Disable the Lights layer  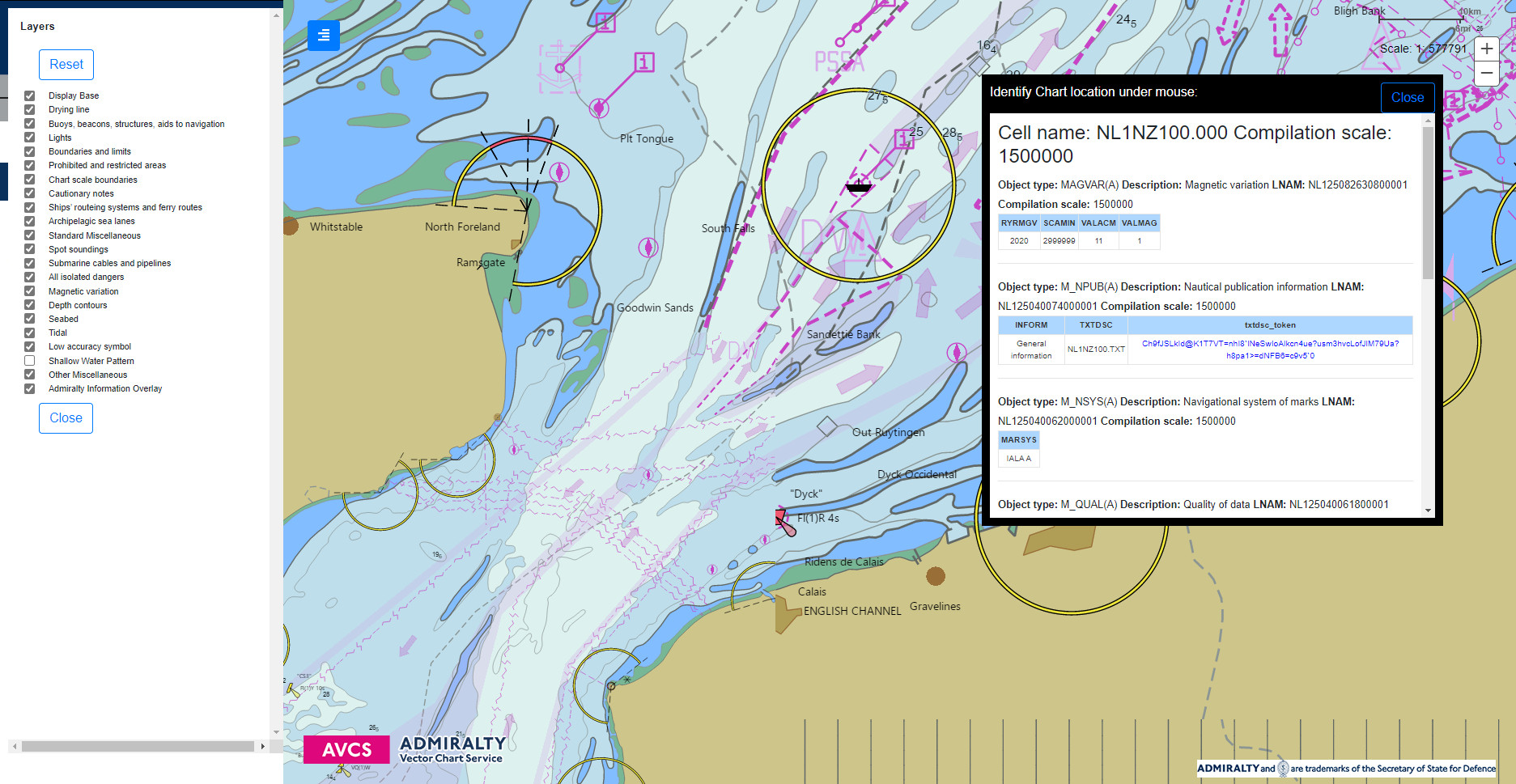click(29, 138)
